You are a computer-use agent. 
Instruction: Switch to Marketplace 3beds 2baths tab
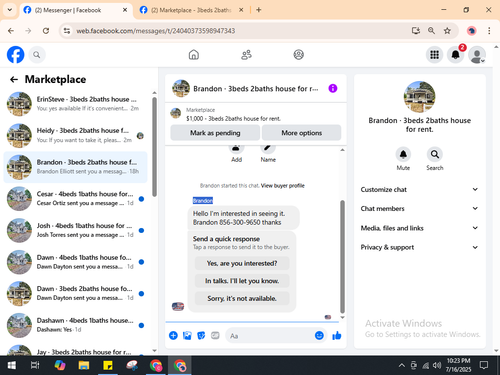(191, 10)
